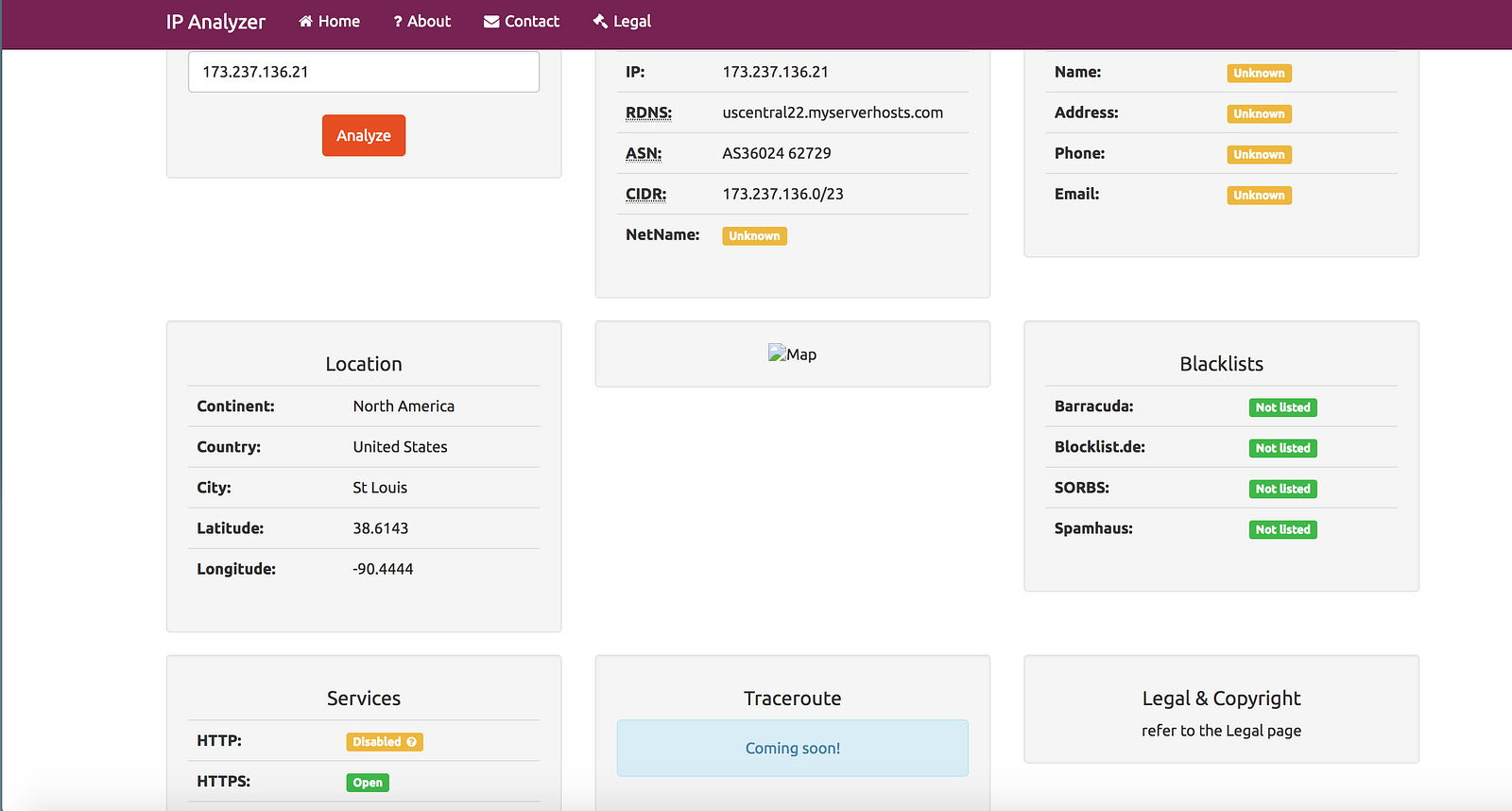Image resolution: width=1512 pixels, height=811 pixels.
Task: Select the Continent value North America
Action: (x=404, y=406)
